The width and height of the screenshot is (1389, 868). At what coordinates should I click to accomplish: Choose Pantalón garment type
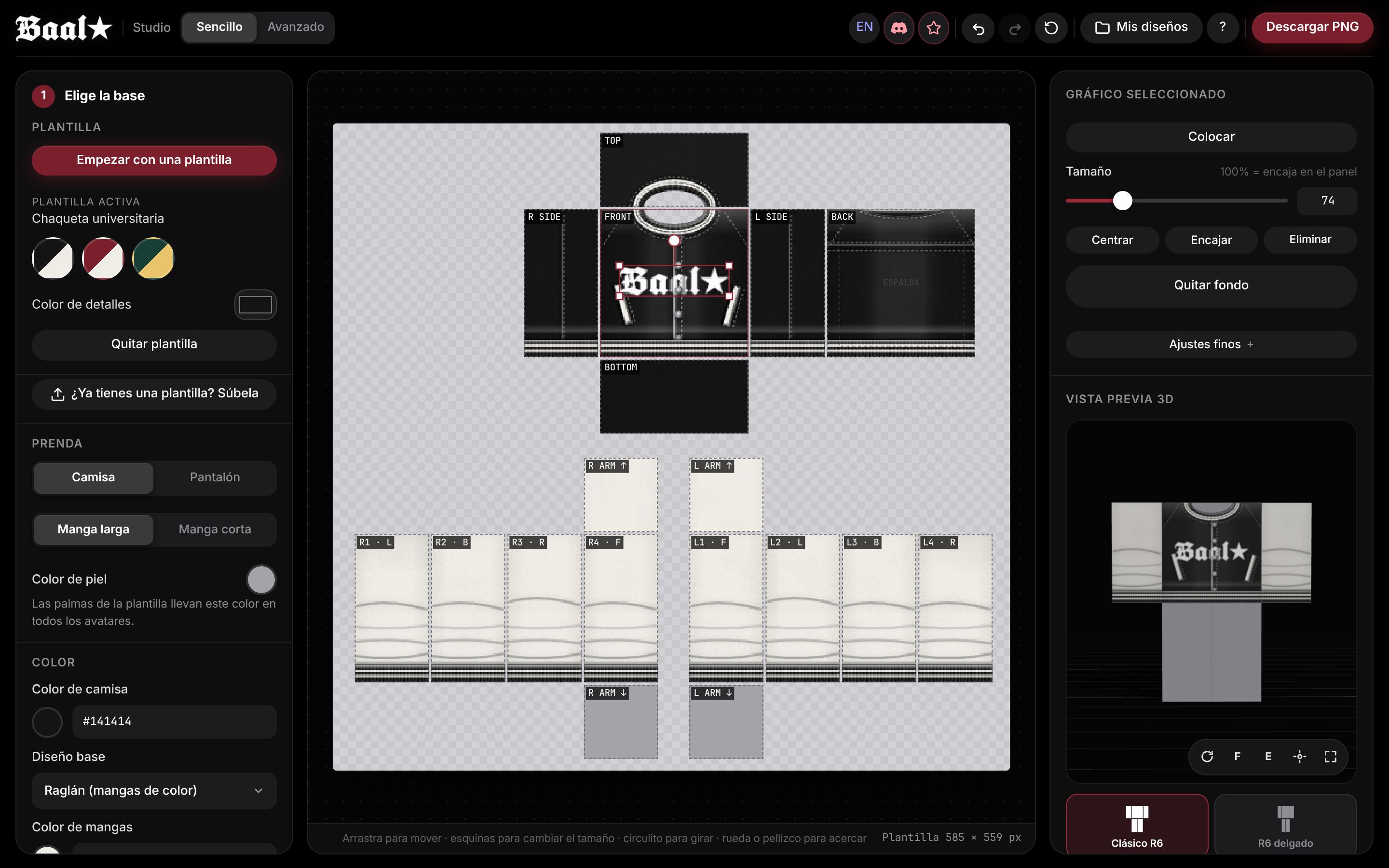pyautogui.click(x=215, y=477)
